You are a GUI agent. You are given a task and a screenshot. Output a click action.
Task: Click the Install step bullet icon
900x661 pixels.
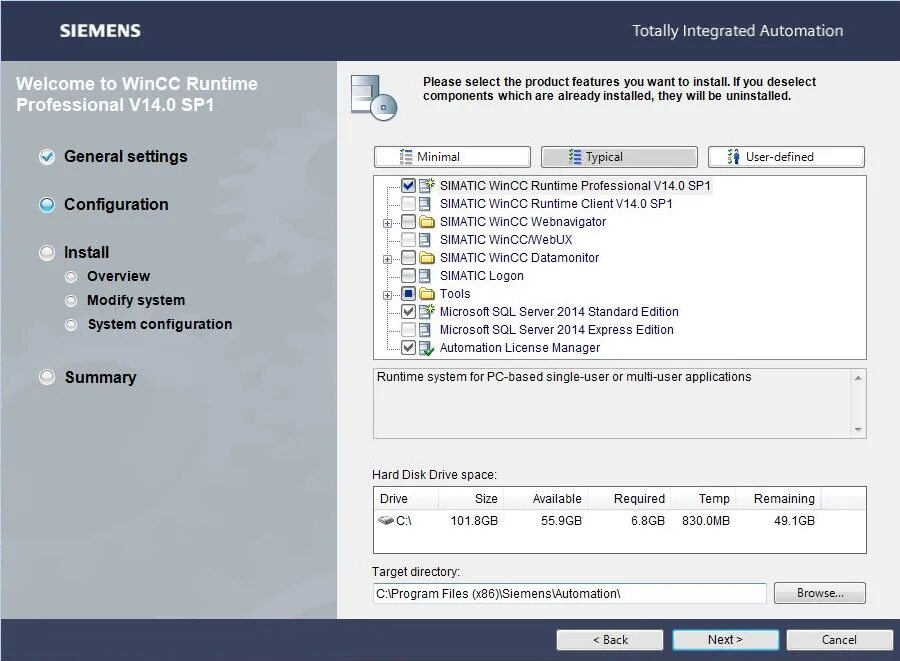(47, 253)
